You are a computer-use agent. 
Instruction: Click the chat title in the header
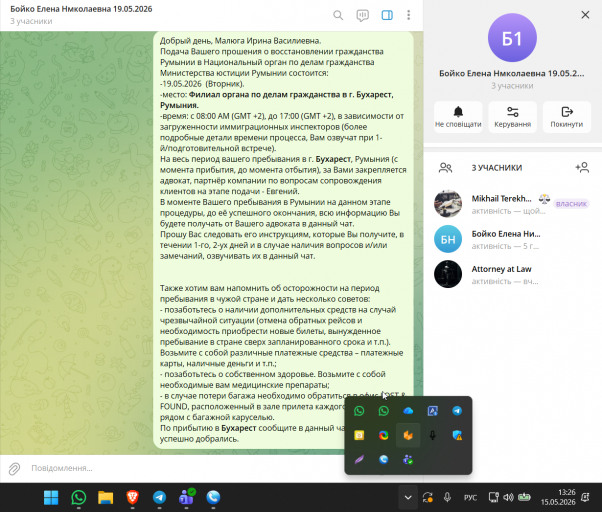point(81,9)
